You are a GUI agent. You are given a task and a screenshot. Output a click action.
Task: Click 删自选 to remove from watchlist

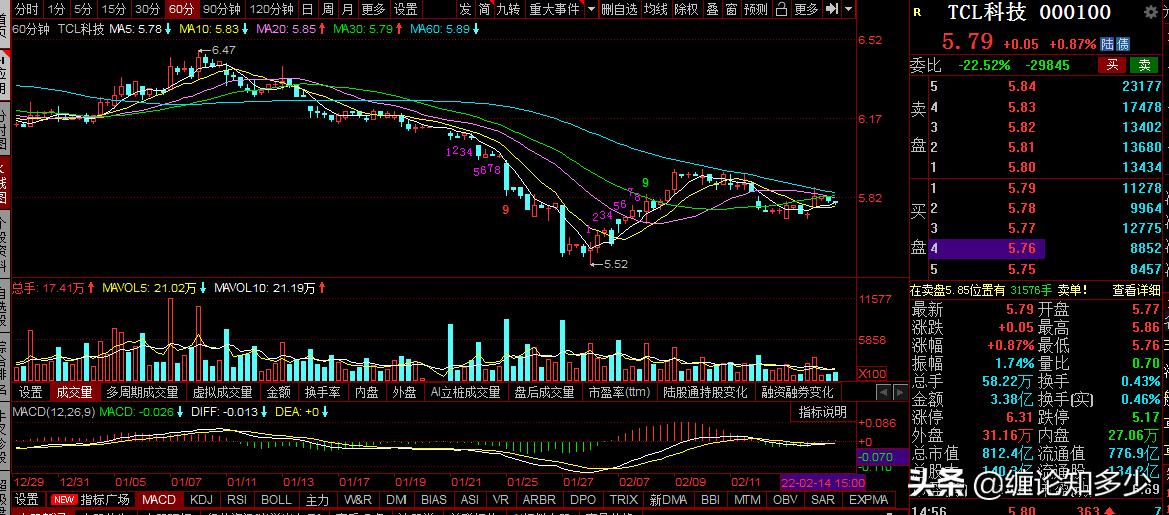620,10
